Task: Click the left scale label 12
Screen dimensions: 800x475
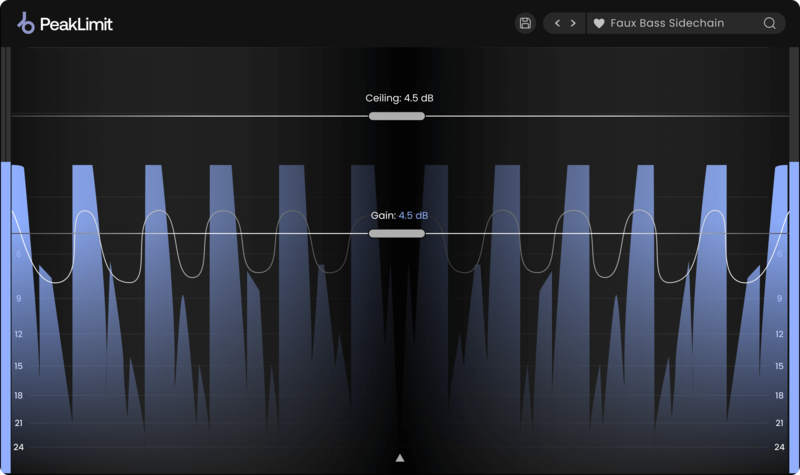Action: [x=18, y=334]
